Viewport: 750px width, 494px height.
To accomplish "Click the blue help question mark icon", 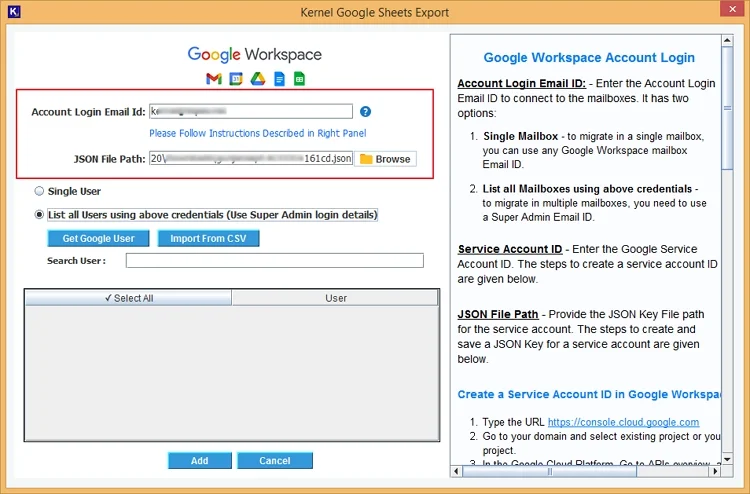I will point(366,112).
